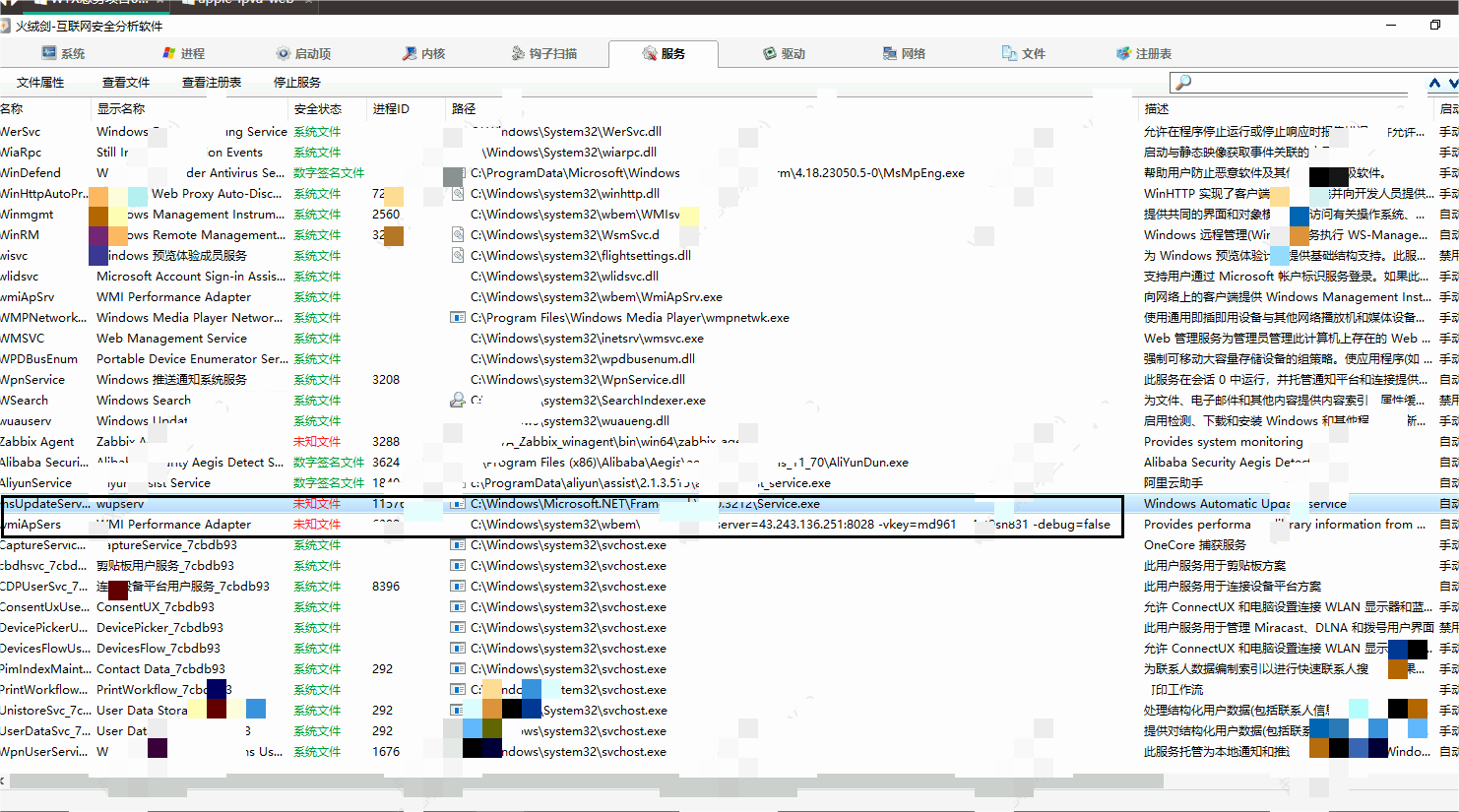Click the 查看注册表 toolbar button
Image resolution: width=1459 pixels, height=812 pixels.
pos(212,83)
